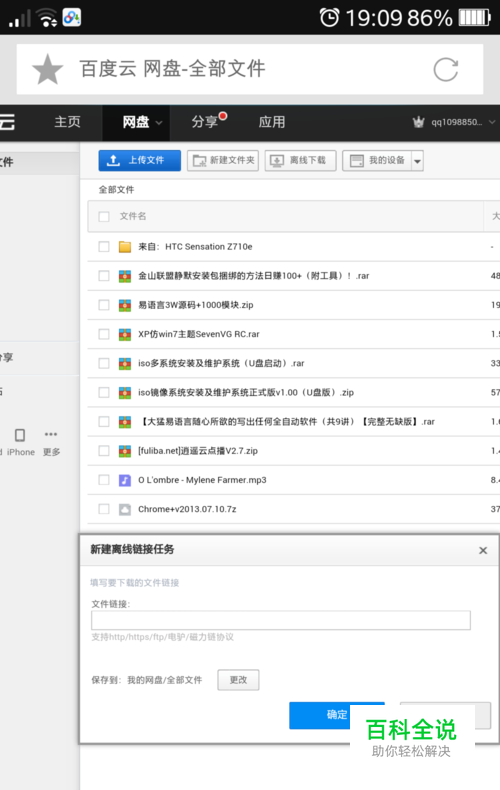500x790 pixels.
Task: Click archive icon of 易语言3W源码 zip
Action: [x=125, y=305]
